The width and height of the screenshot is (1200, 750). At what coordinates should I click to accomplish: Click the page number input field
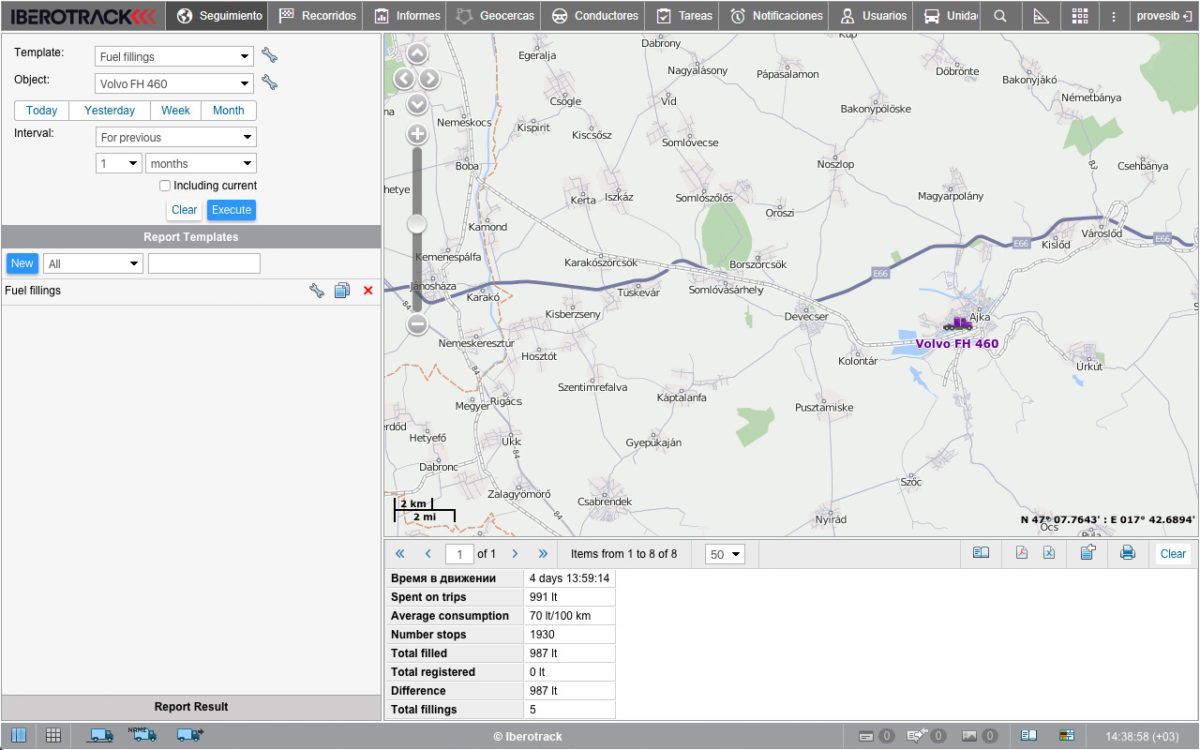pos(459,554)
